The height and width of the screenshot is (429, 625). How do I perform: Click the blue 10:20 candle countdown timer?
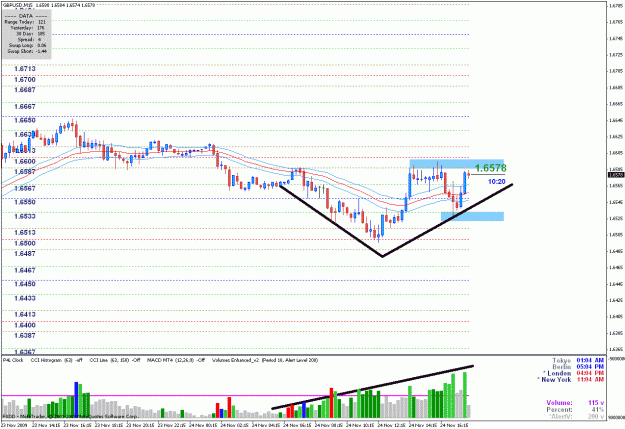[x=497, y=182]
